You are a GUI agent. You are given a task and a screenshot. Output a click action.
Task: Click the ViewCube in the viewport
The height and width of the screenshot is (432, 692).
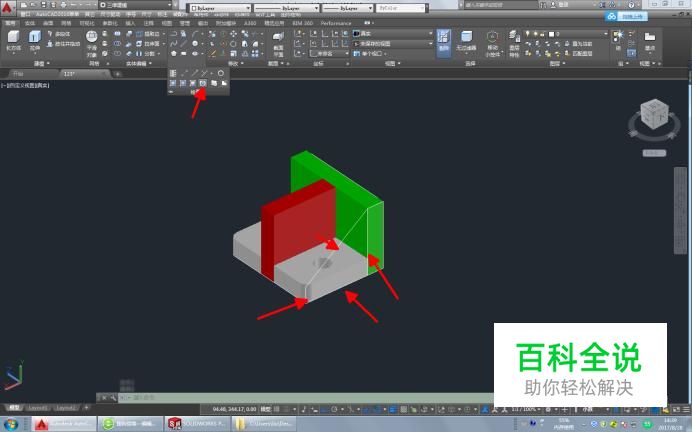point(654,115)
